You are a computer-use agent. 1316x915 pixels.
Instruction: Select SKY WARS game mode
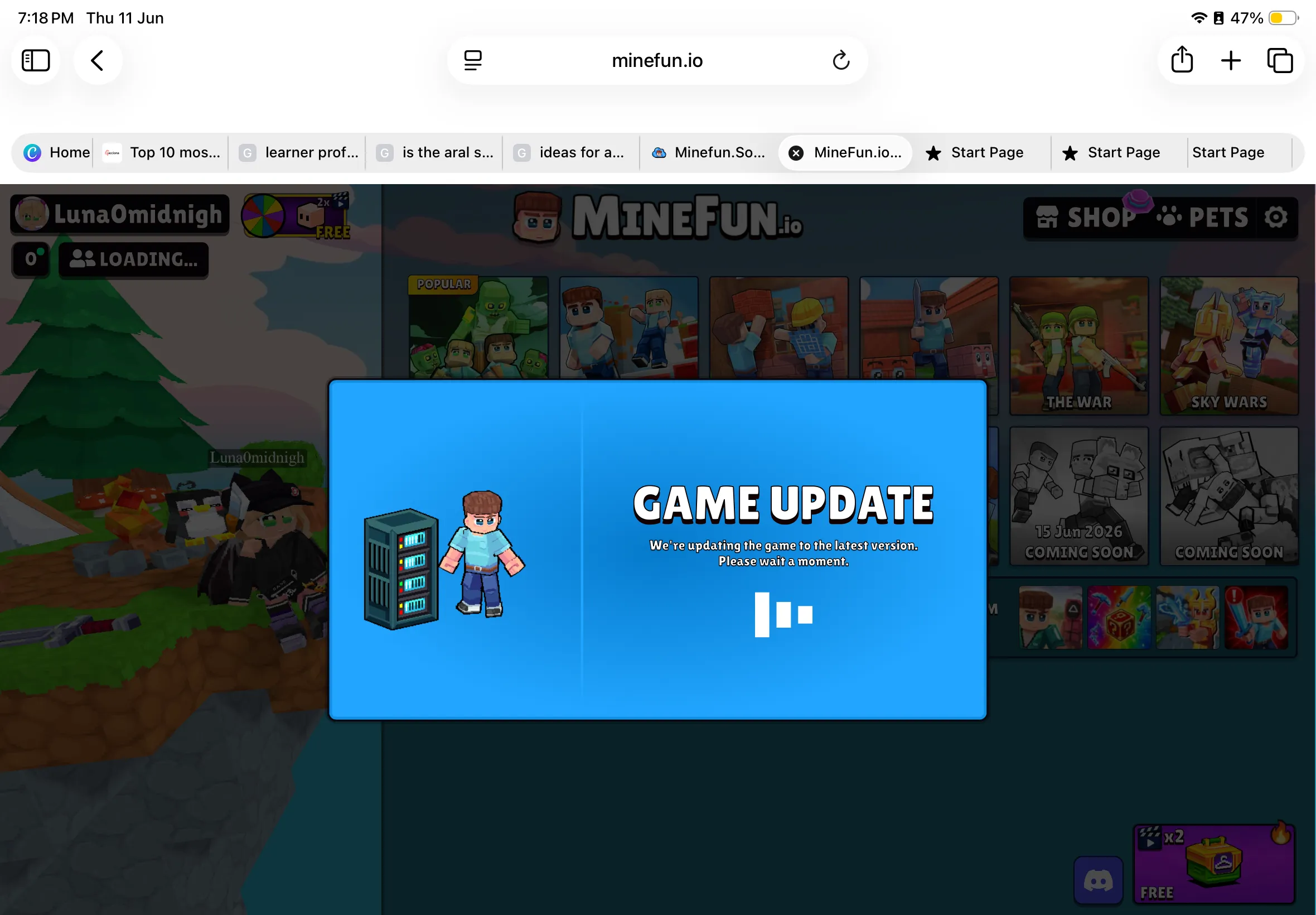point(1229,346)
